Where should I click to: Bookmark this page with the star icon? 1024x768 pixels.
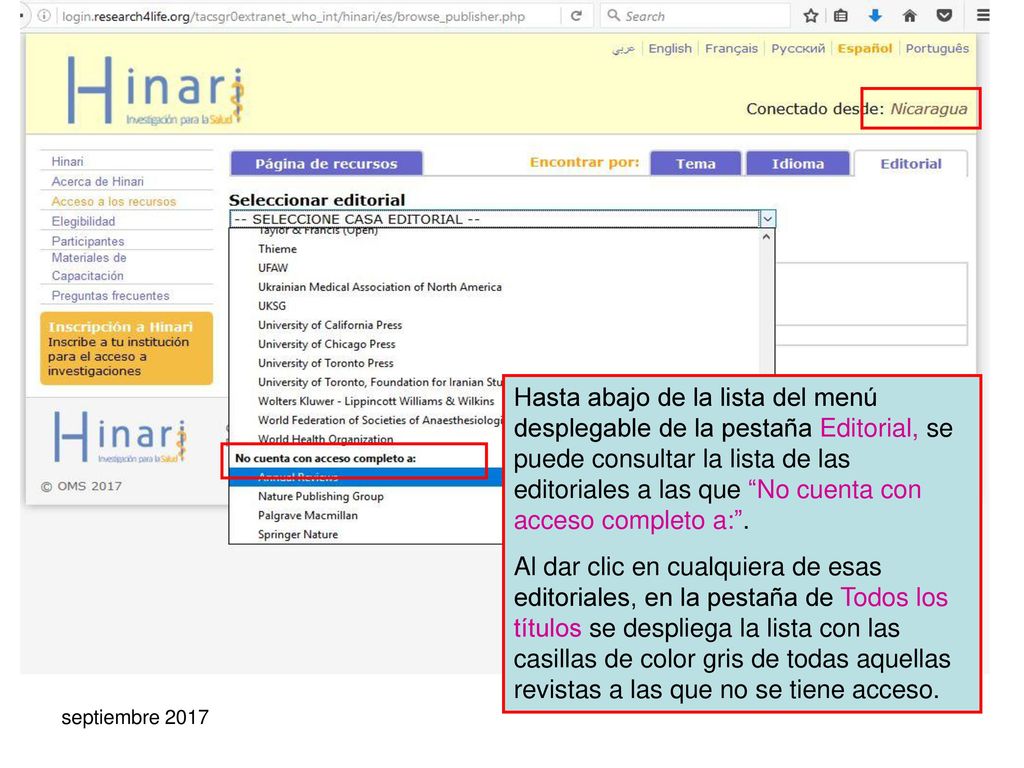coord(810,16)
